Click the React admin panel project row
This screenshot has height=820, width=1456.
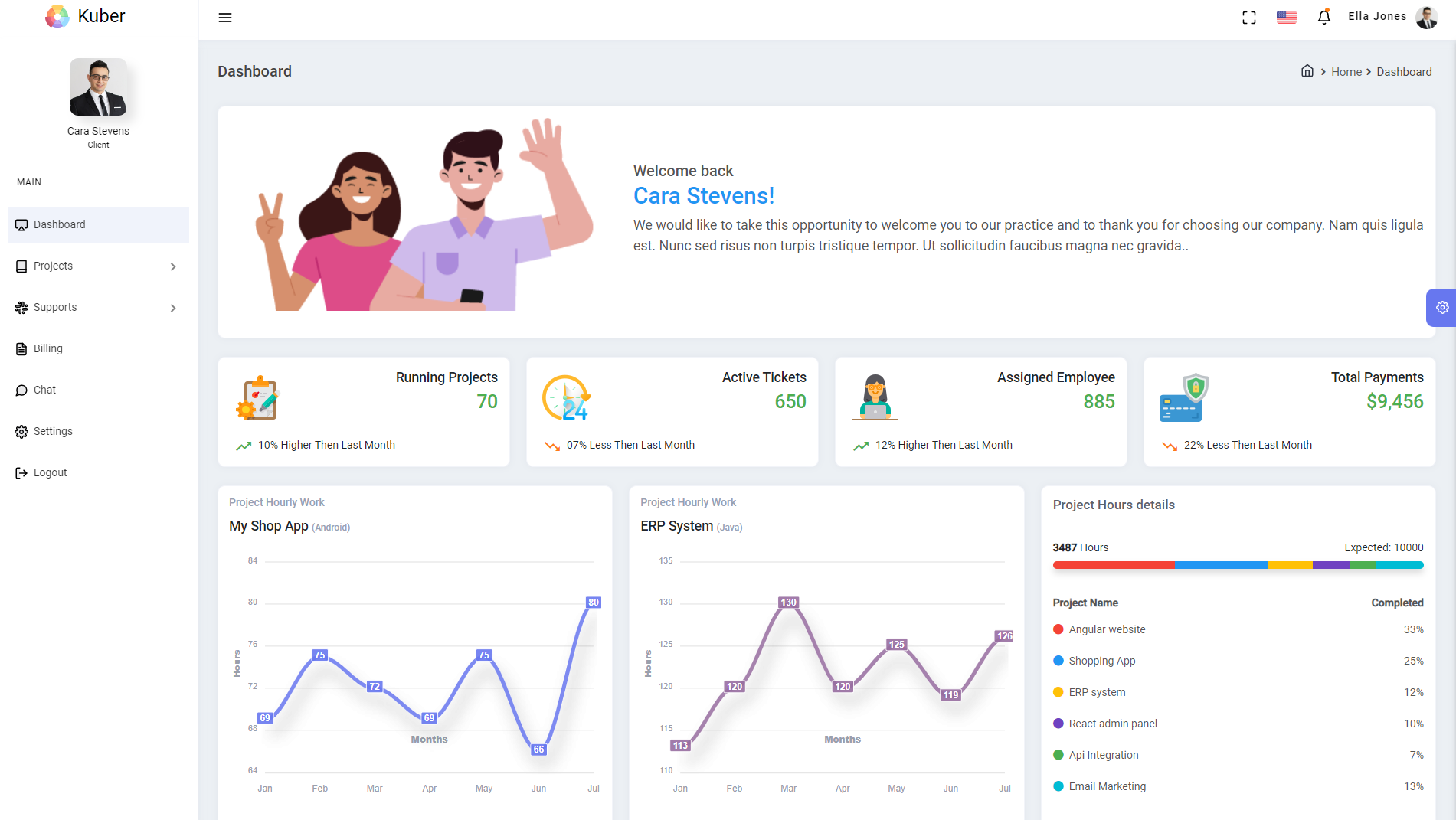[1238, 724]
